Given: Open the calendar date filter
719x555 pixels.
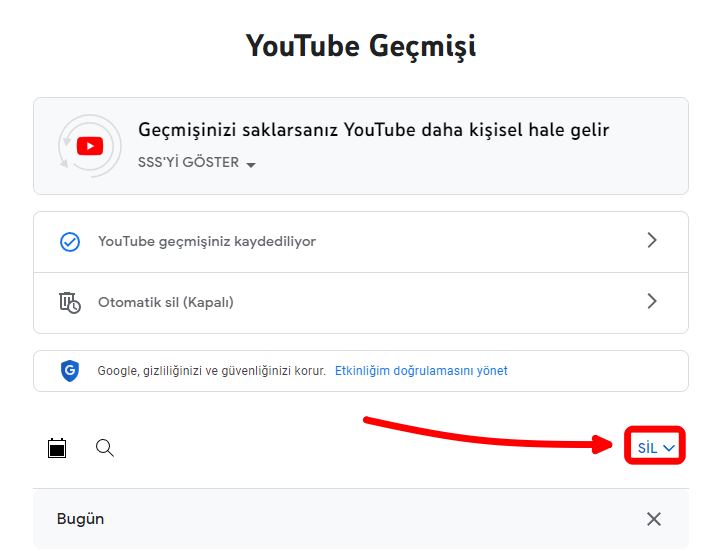Looking at the screenshot, I should [x=57, y=448].
